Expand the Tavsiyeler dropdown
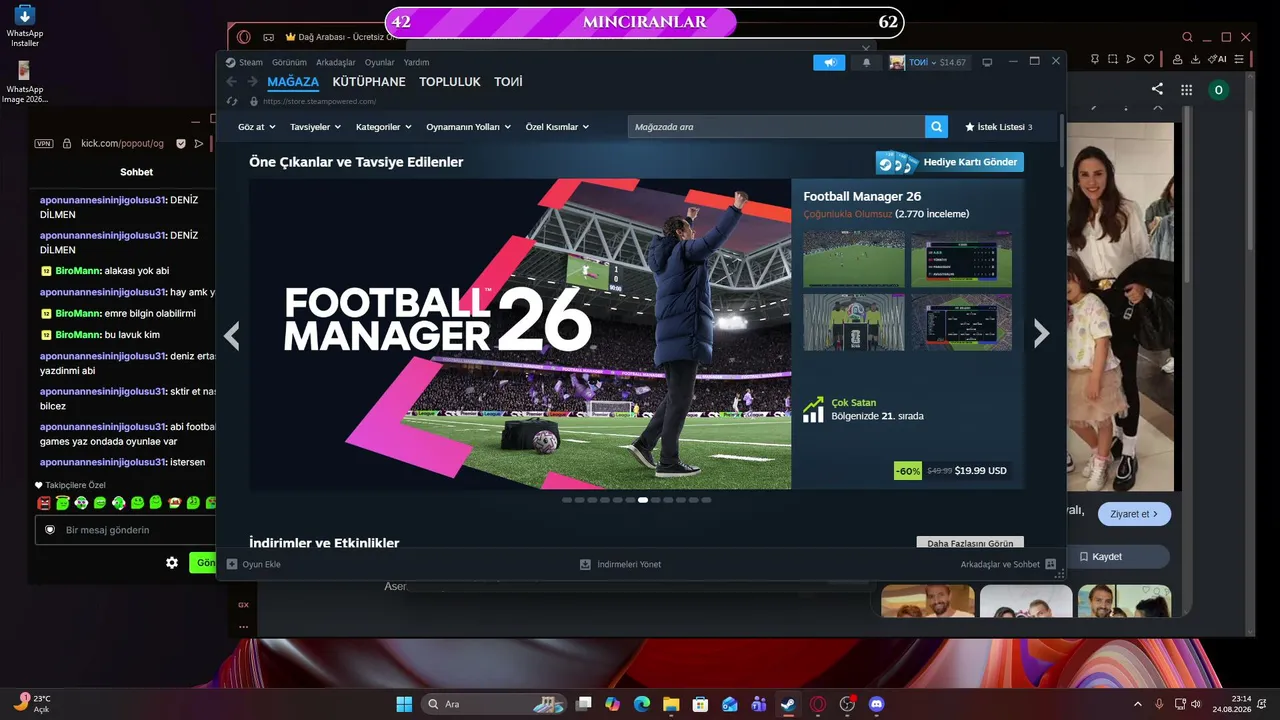Image resolution: width=1280 pixels, height=720 pixels. tap(316, 127)
